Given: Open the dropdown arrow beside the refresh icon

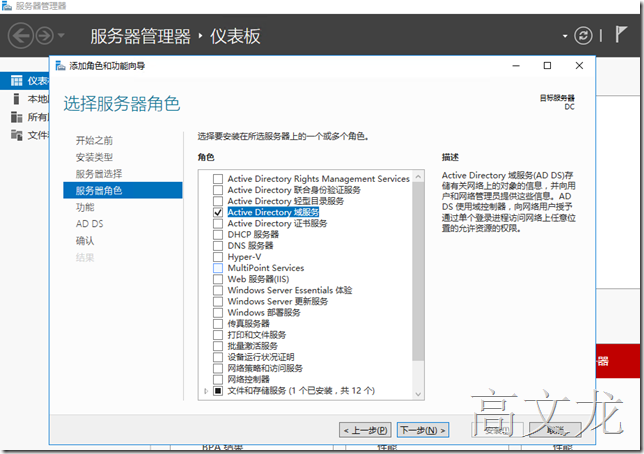Looking at the screenshot, I should click(x=565, y=36).
